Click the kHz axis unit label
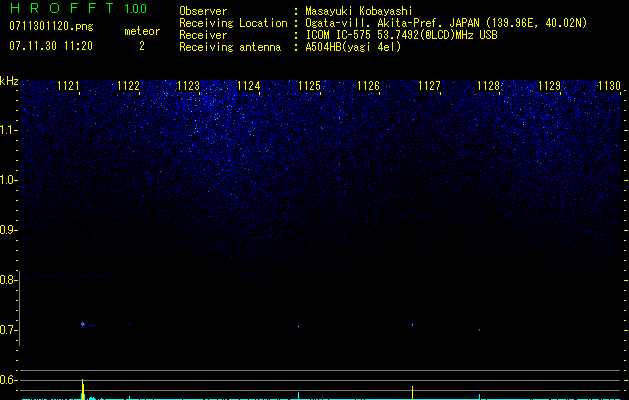629x400 pixels. 9,81
